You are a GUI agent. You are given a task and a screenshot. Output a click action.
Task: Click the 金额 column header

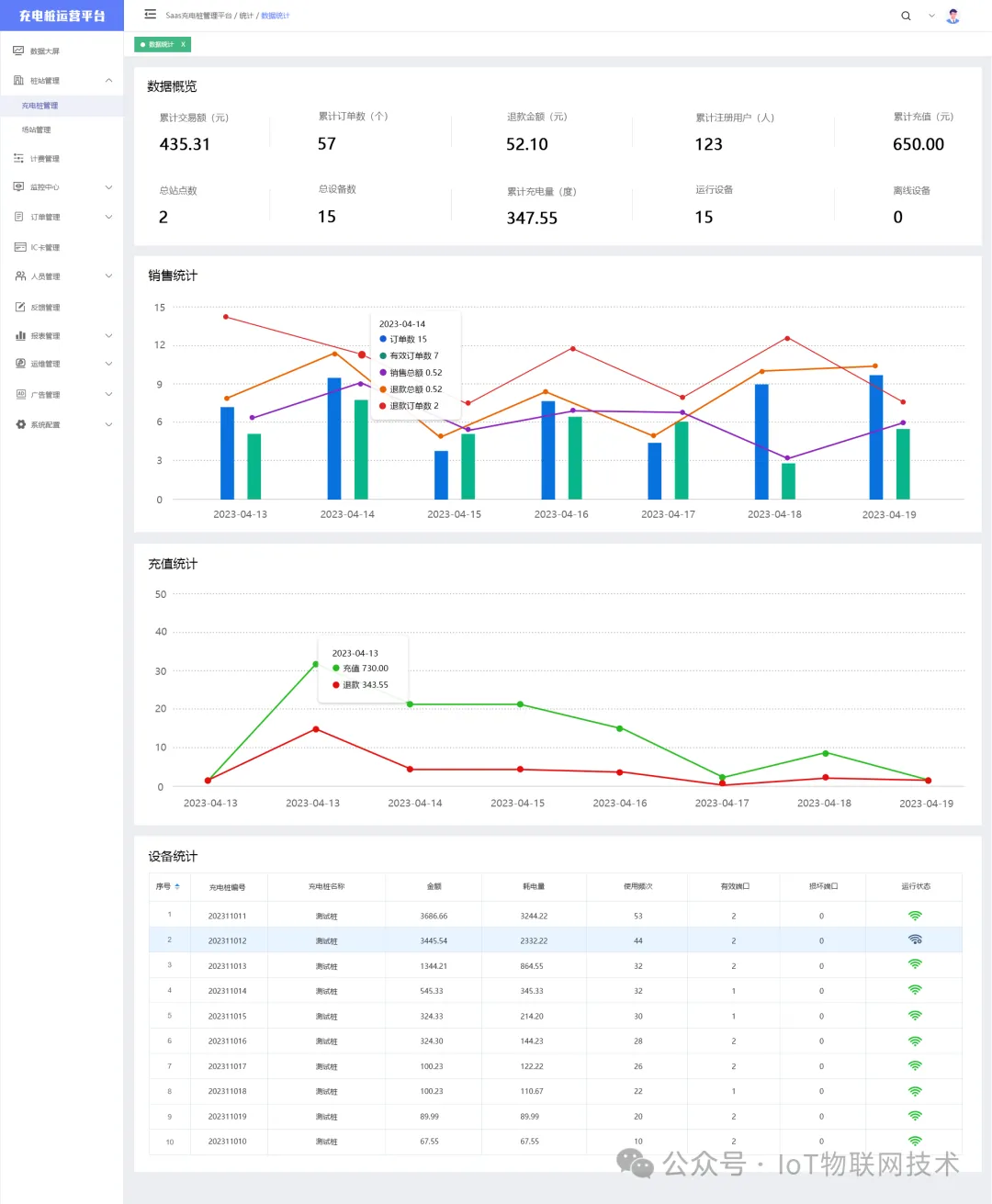pos(434,886)
